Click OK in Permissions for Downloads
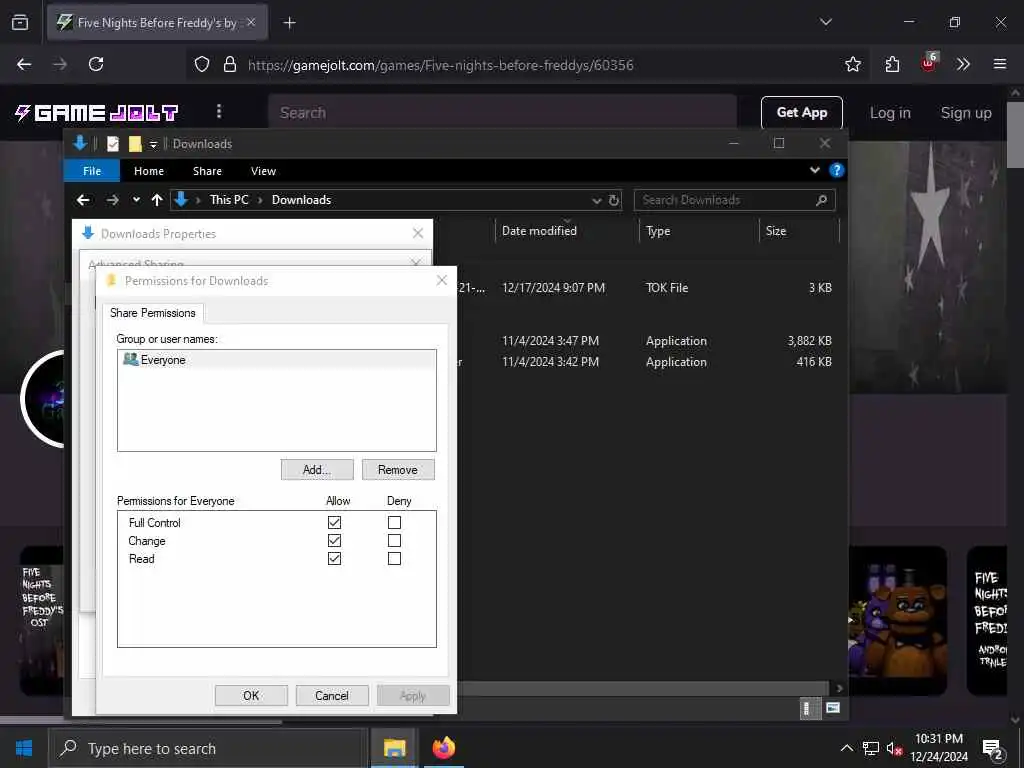The height and width of the screenshot is (768, 1024). (x=251, y=696)
